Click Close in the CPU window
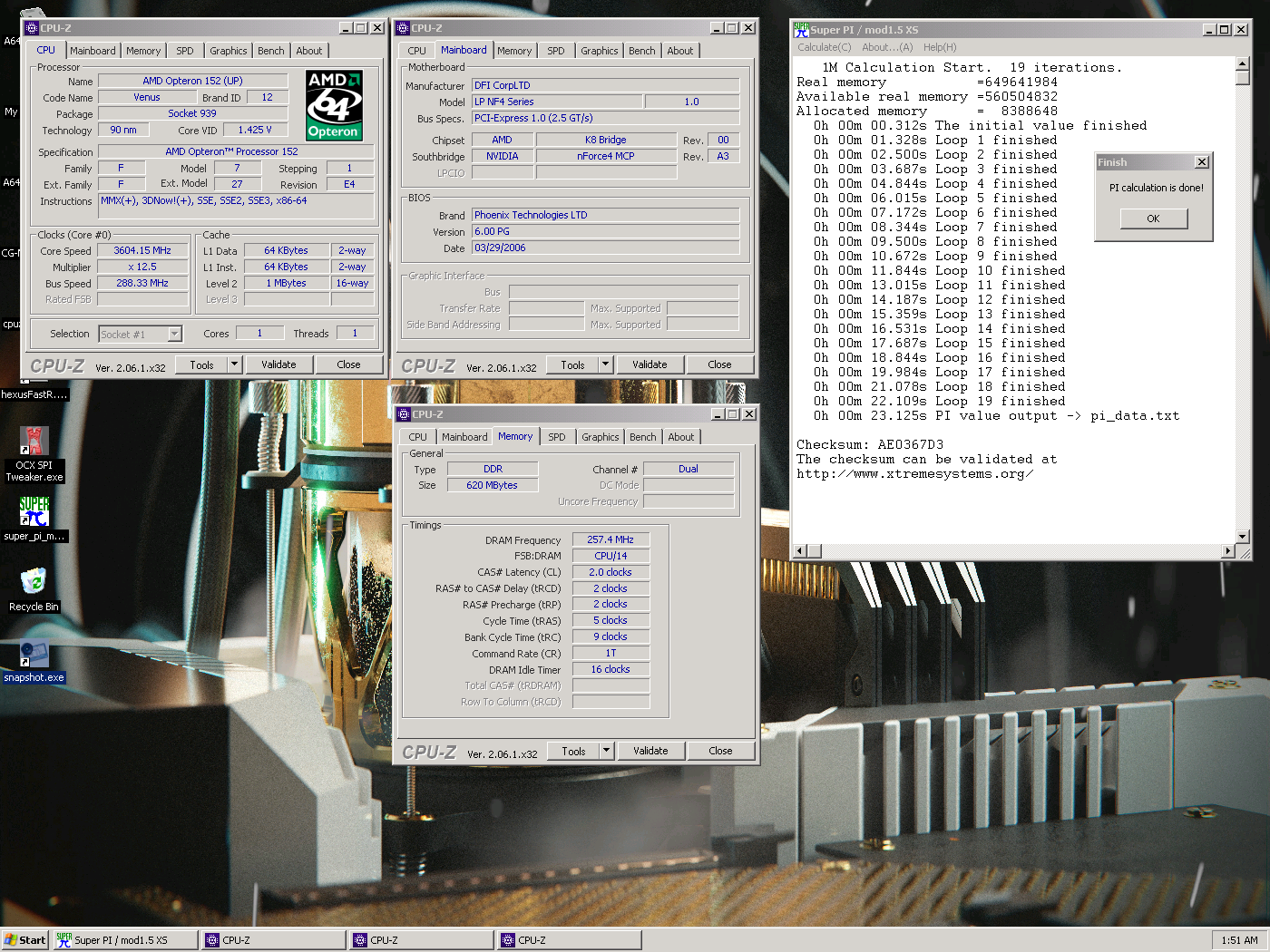The image size is (1270, 952). coord(348,364)
